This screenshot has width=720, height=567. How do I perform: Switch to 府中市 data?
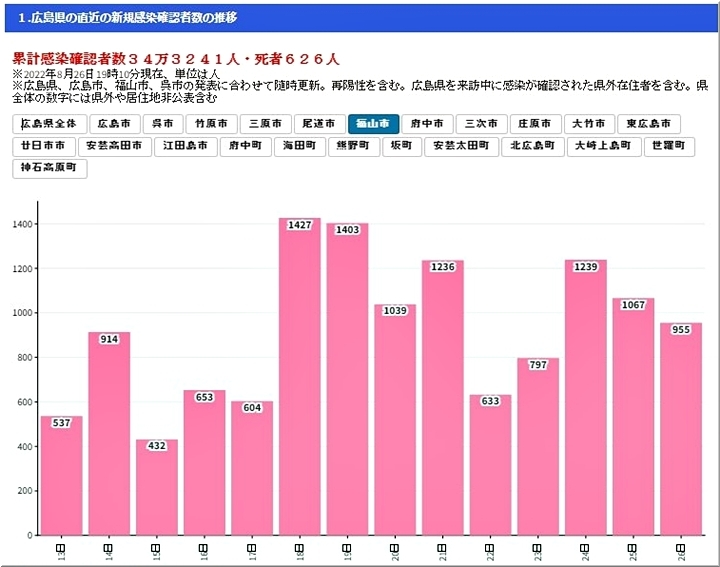click(427, 124)
